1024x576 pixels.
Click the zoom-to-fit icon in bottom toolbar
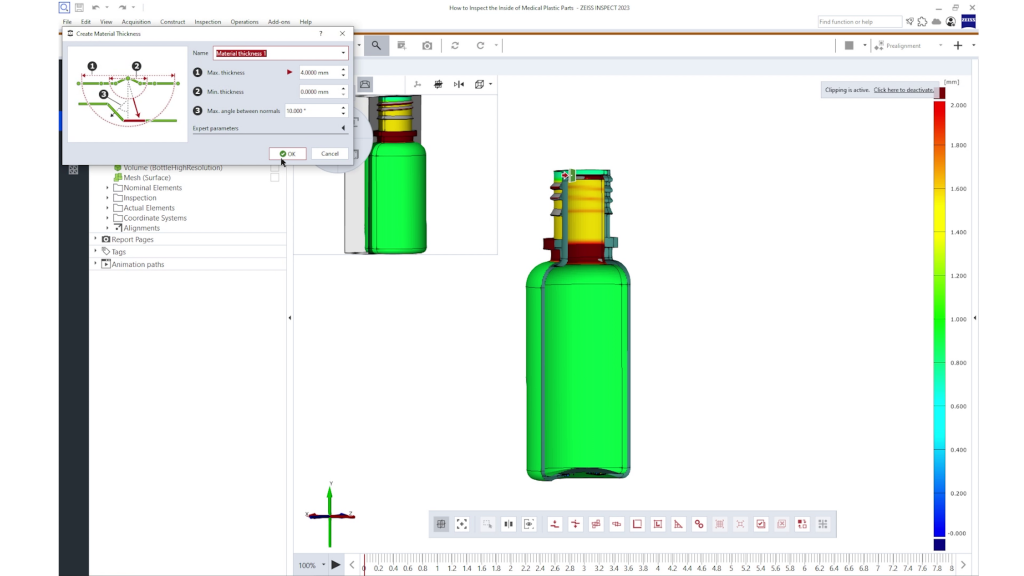(462, 524)
